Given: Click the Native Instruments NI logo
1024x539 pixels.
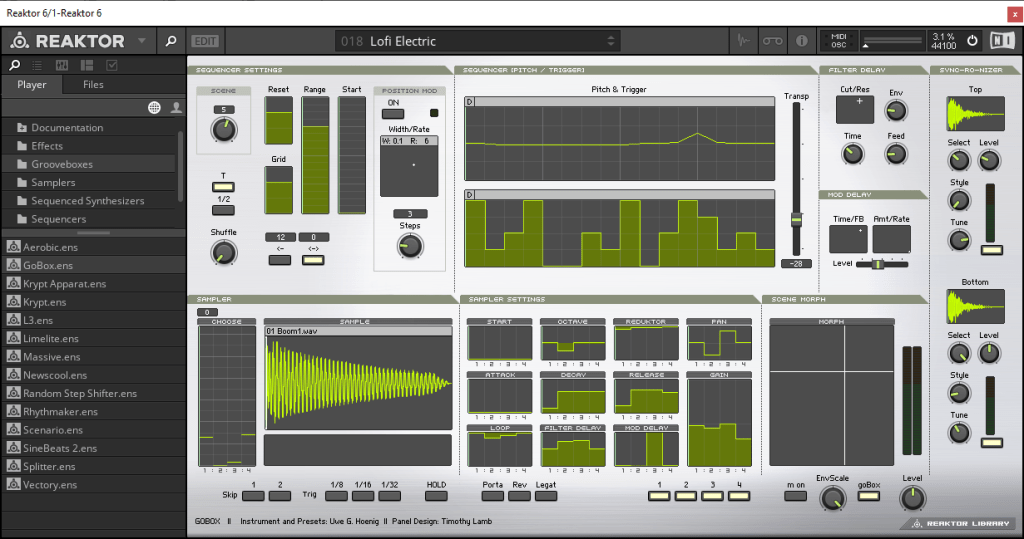Looking at the screenshot, I should (x=1001, y=41).
